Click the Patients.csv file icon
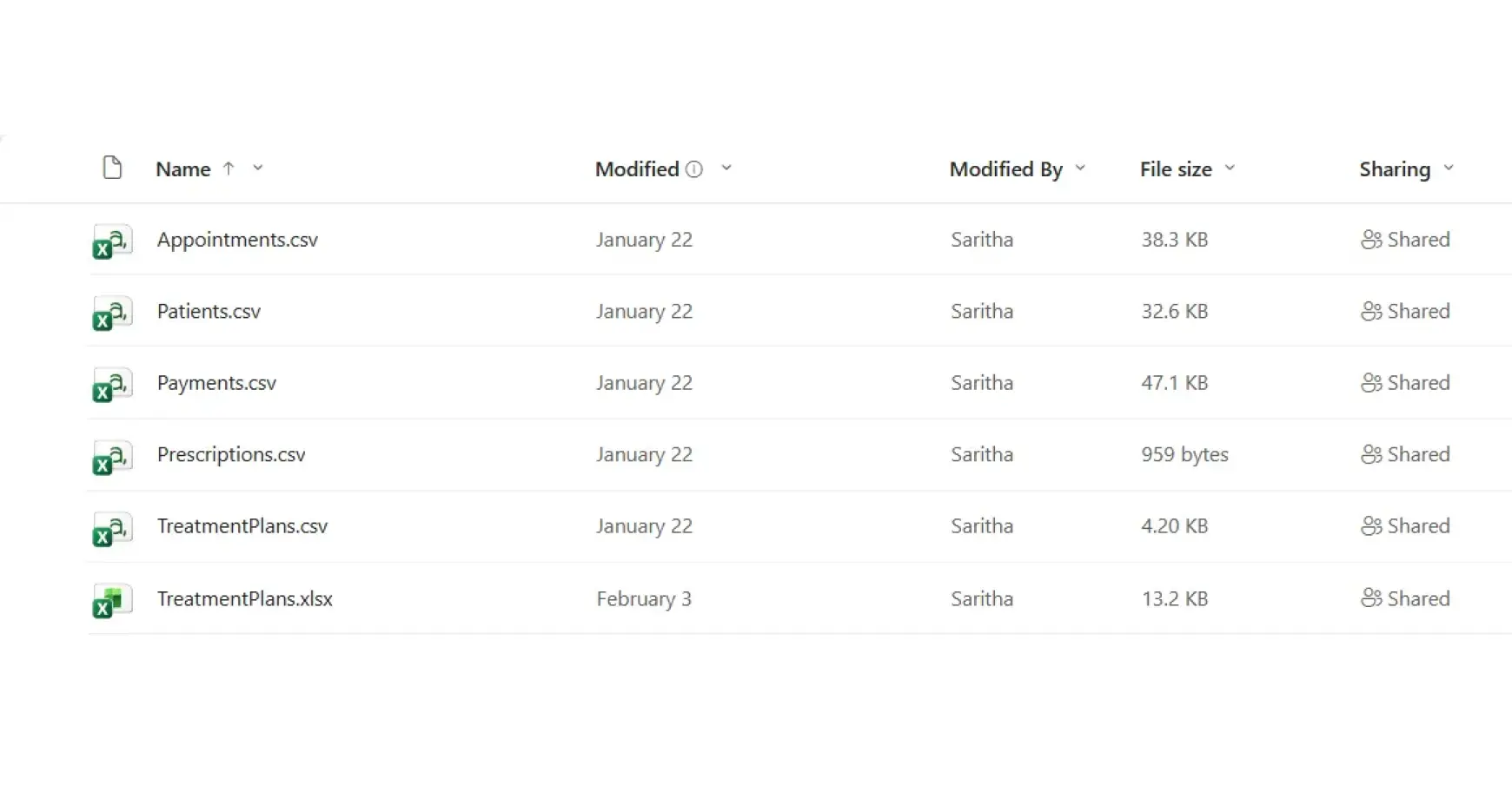Viewport: 1512px width, 799px height. pyautogui.click(x=112, y=313)
